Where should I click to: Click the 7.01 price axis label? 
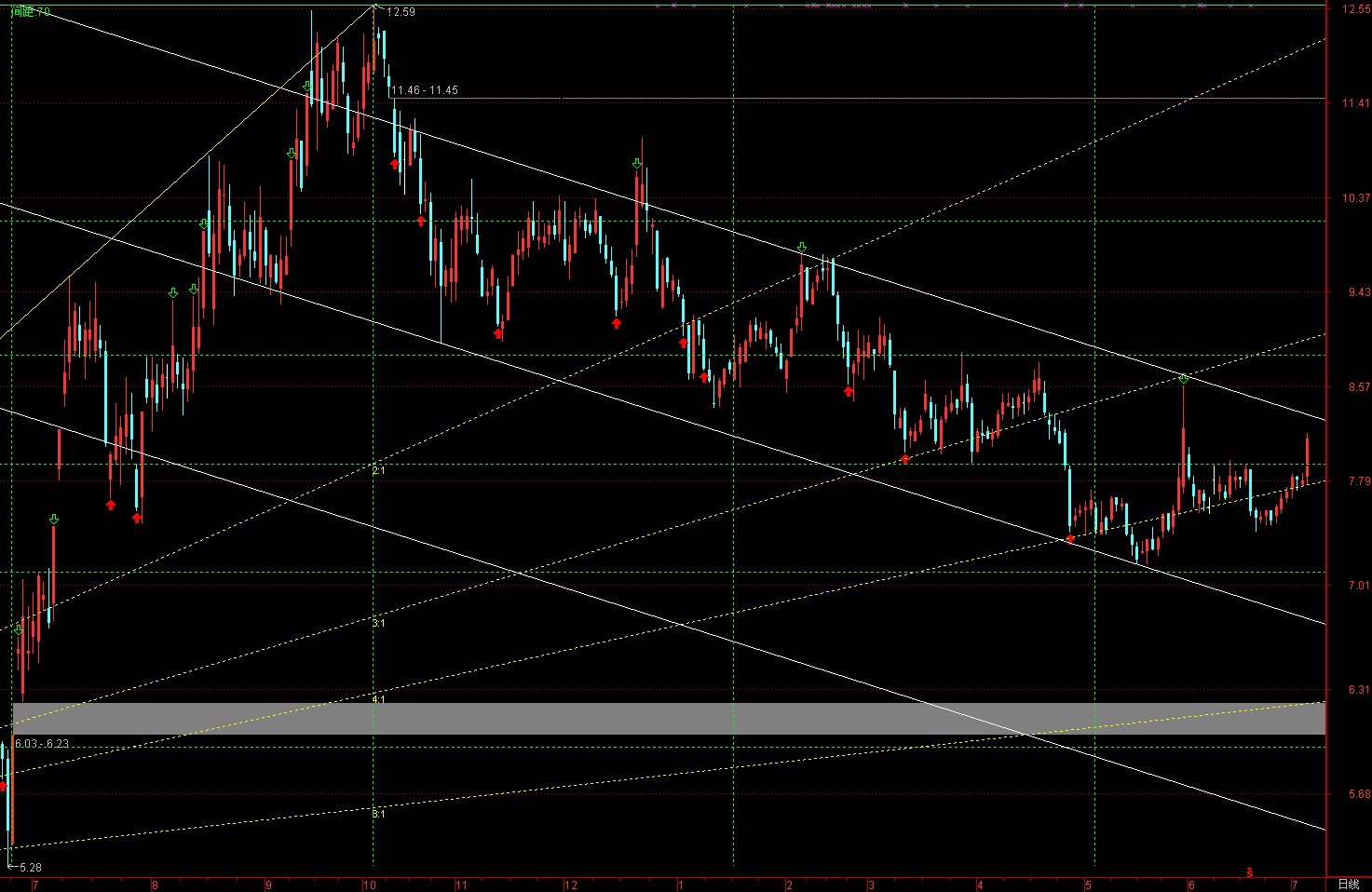(1355, 586)
